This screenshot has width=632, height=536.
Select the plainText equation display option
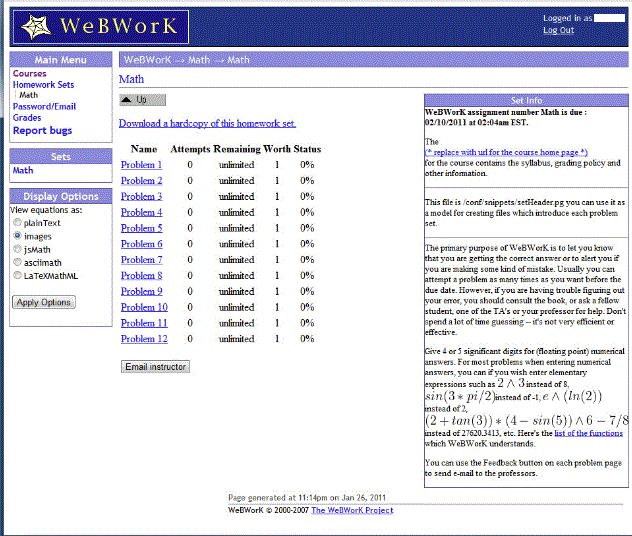click(x=17, y=223)
